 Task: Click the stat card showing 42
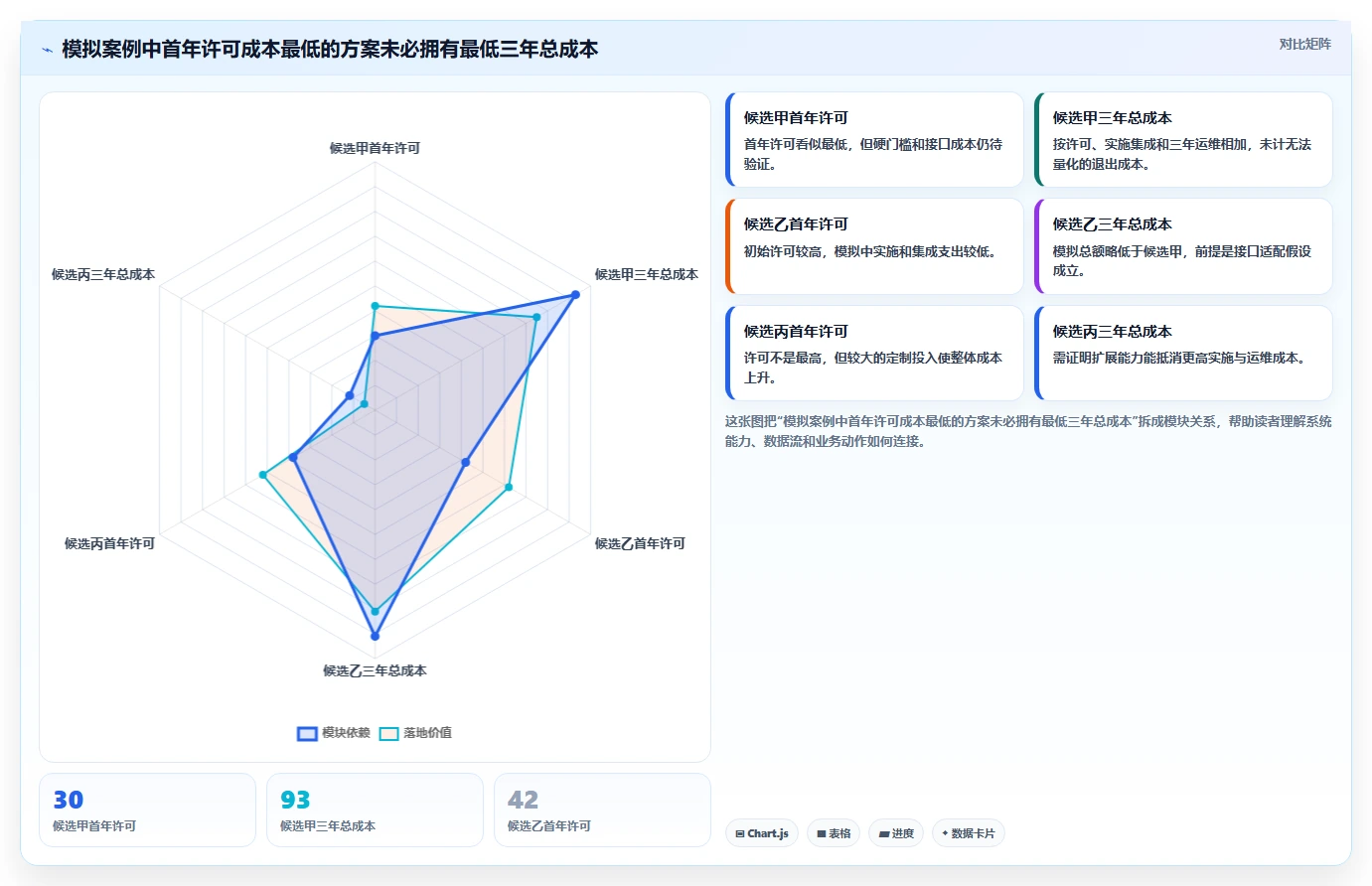(x=602, y=811)
